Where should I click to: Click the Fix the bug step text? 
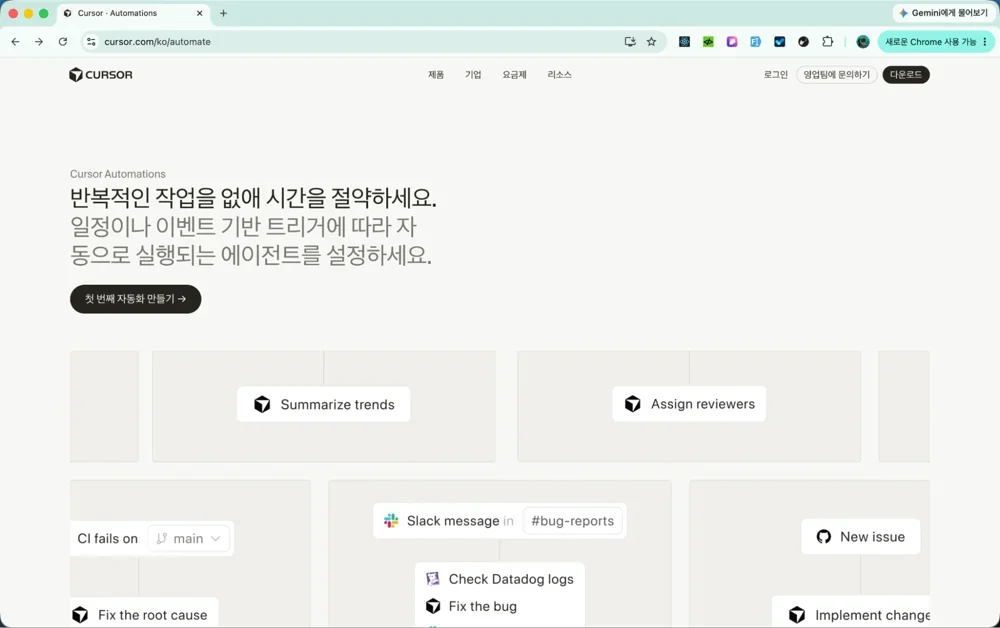[x=483, y=606]
